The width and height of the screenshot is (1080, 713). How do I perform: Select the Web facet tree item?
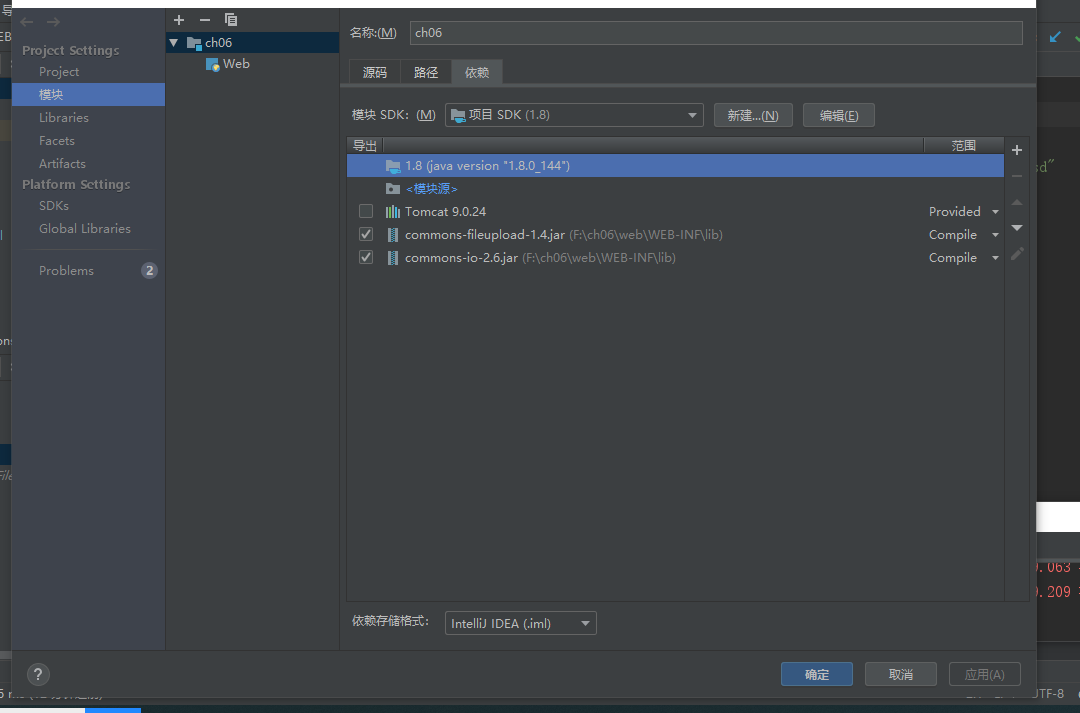(236, 64)
